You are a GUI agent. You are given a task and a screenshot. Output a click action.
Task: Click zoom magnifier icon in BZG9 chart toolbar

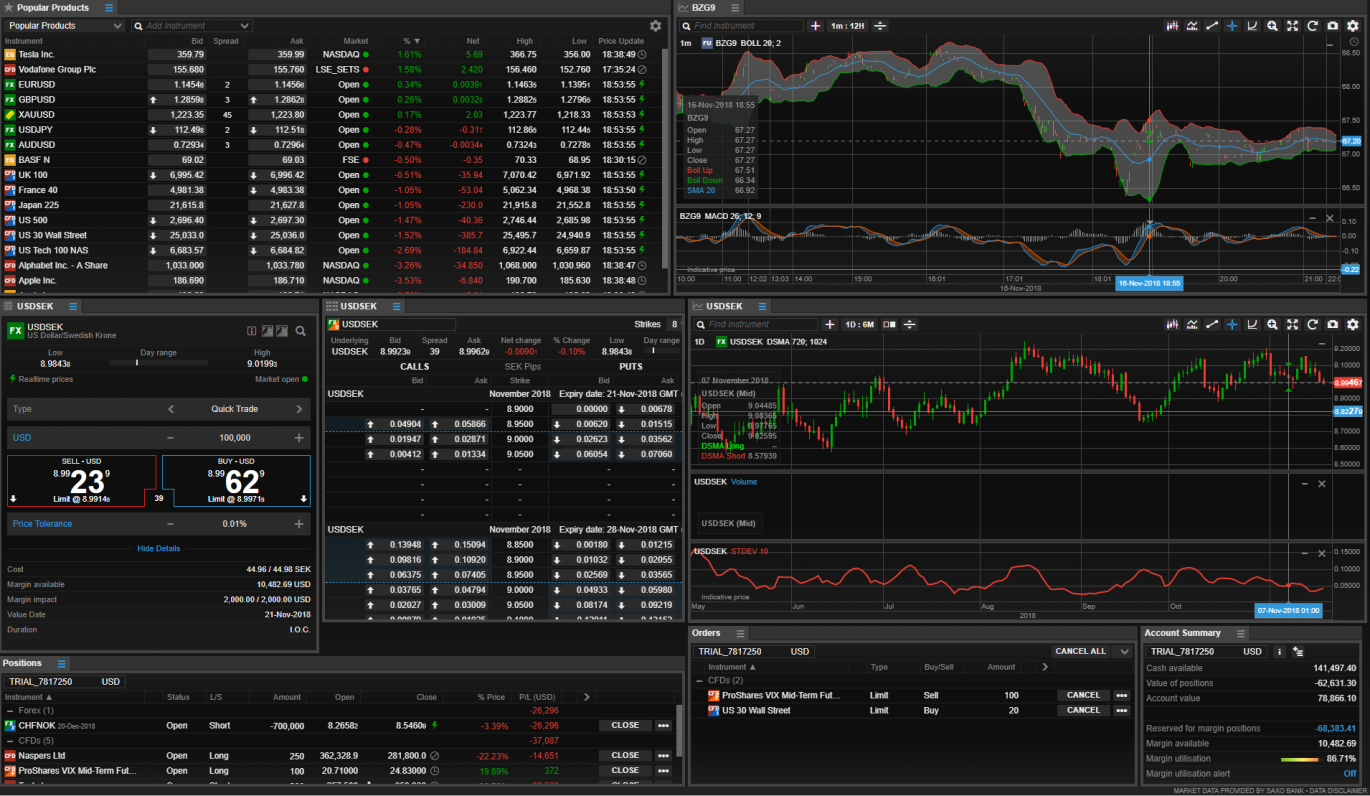point(1272,26)
